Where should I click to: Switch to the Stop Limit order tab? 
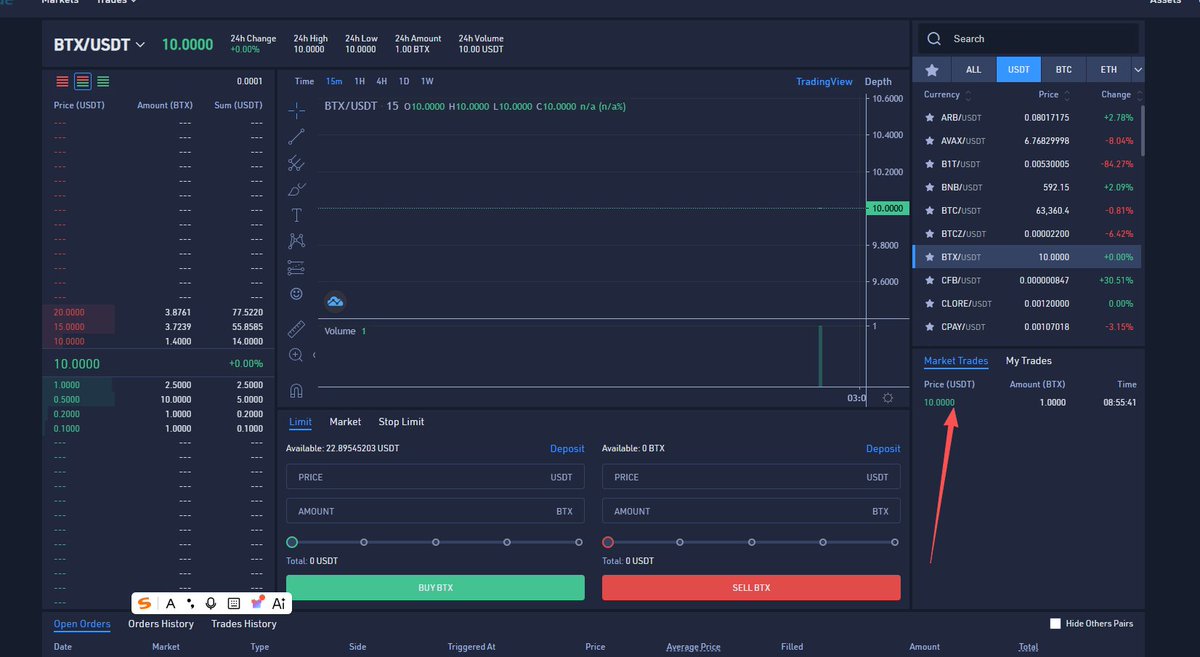[x=401, y=422]
